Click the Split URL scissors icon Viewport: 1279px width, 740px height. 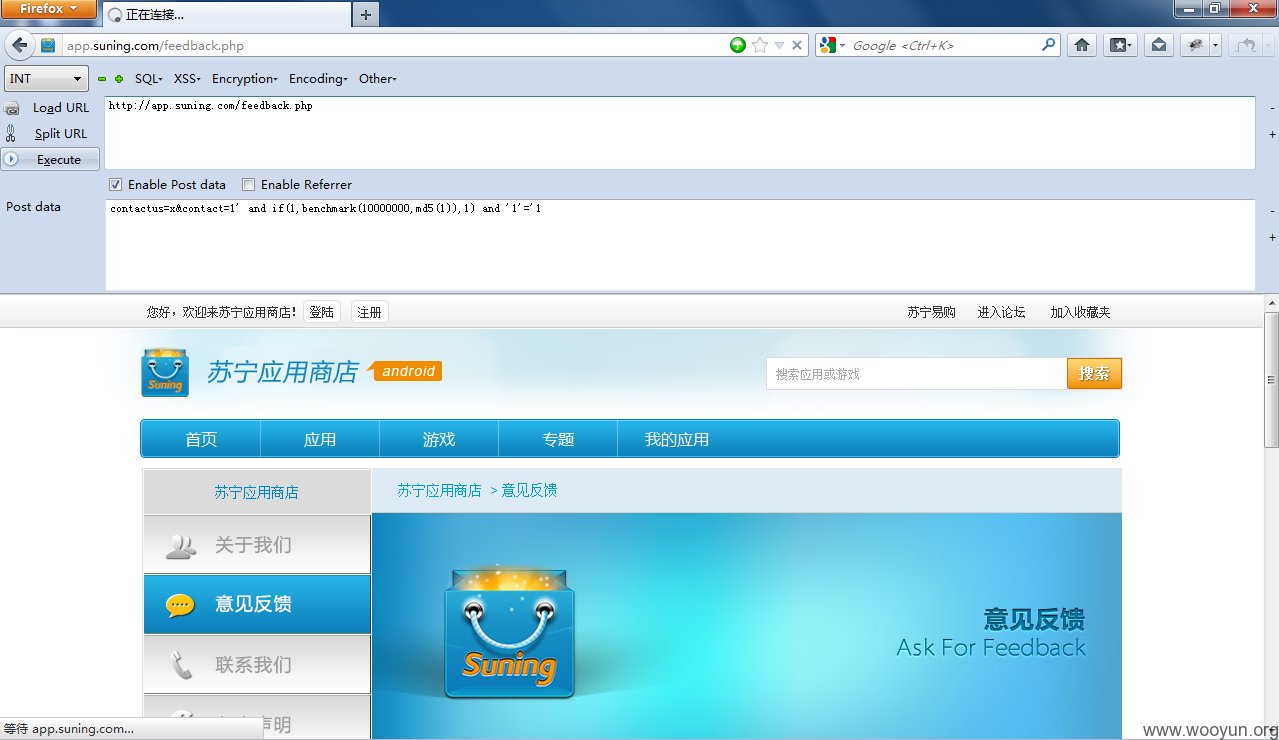click(11, 133)
